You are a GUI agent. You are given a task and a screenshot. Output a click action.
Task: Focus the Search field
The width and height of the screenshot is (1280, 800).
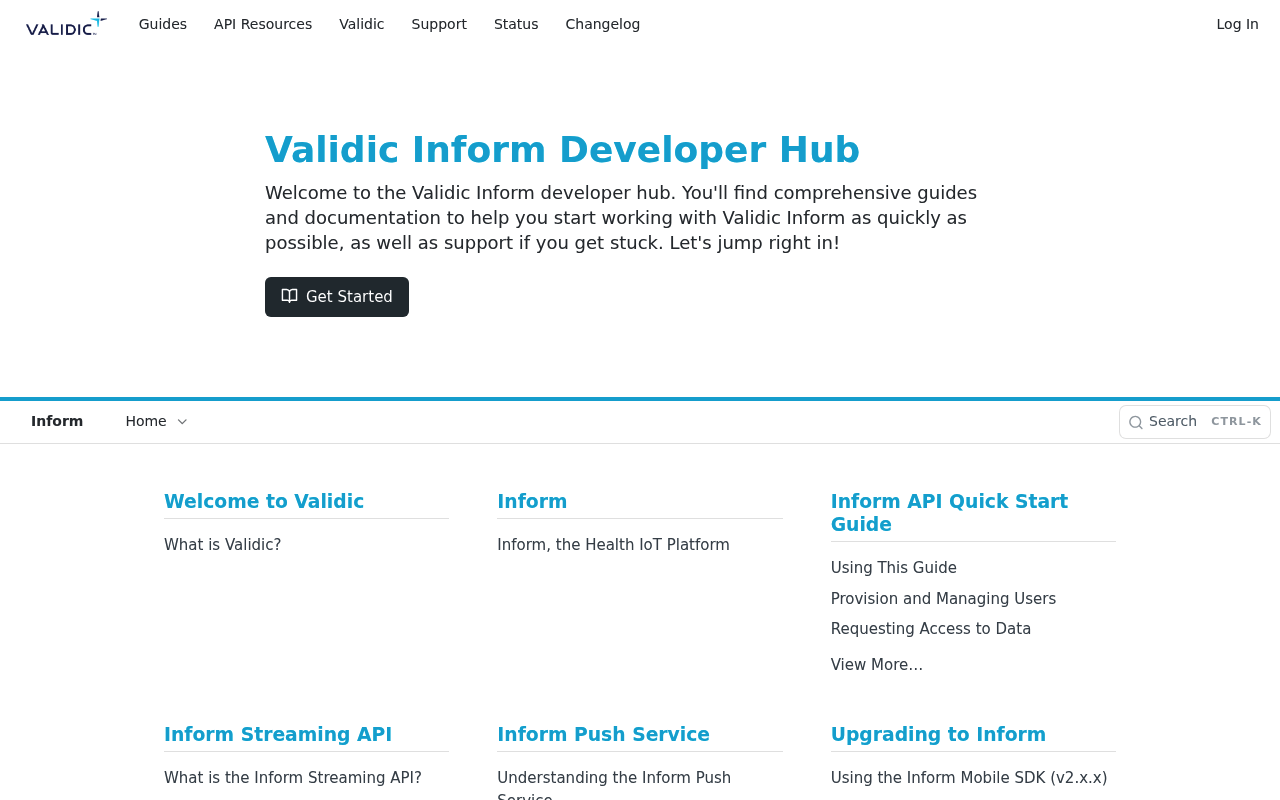point(1195,422)
